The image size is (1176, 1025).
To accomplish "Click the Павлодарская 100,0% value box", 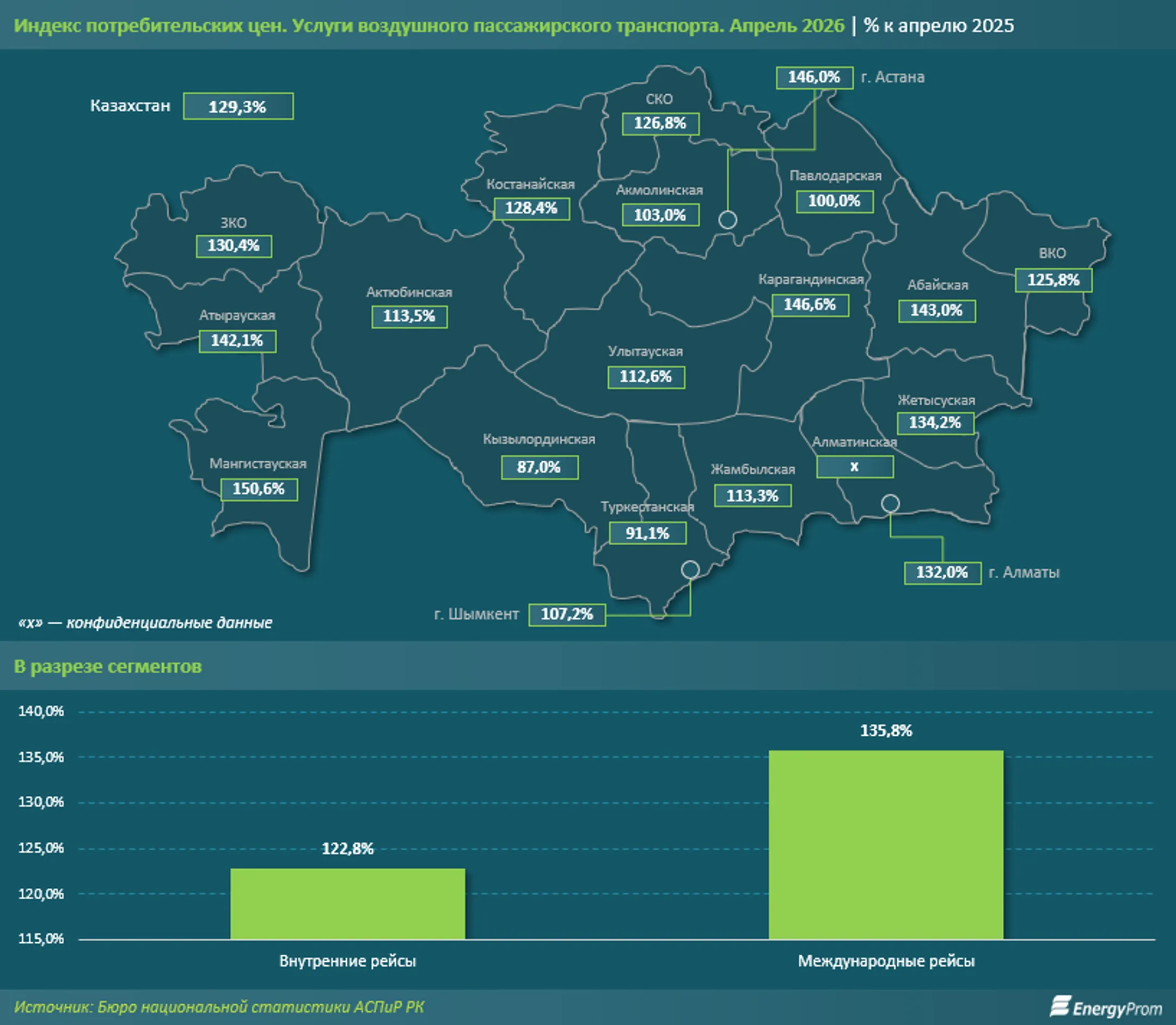I will (835, 202).
